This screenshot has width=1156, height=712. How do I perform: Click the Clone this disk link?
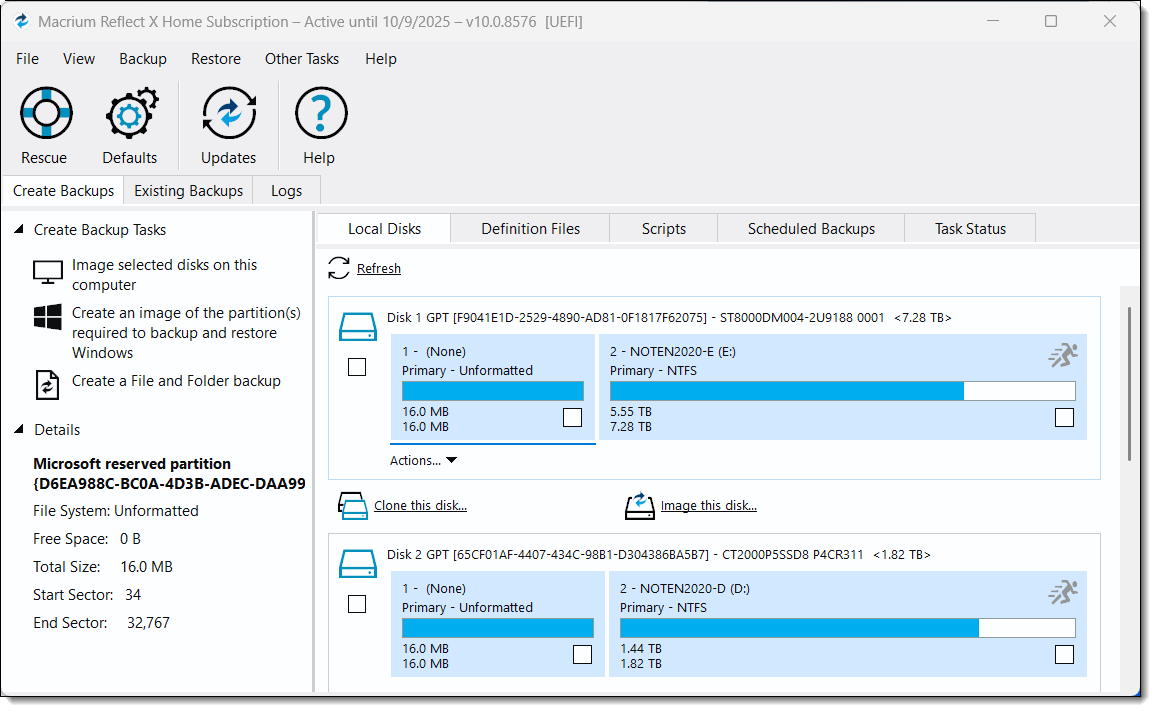420,506
